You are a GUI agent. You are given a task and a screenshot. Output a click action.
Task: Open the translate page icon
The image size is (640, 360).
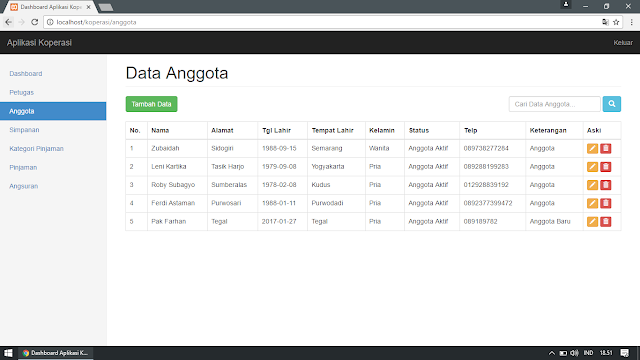(605, 22)
